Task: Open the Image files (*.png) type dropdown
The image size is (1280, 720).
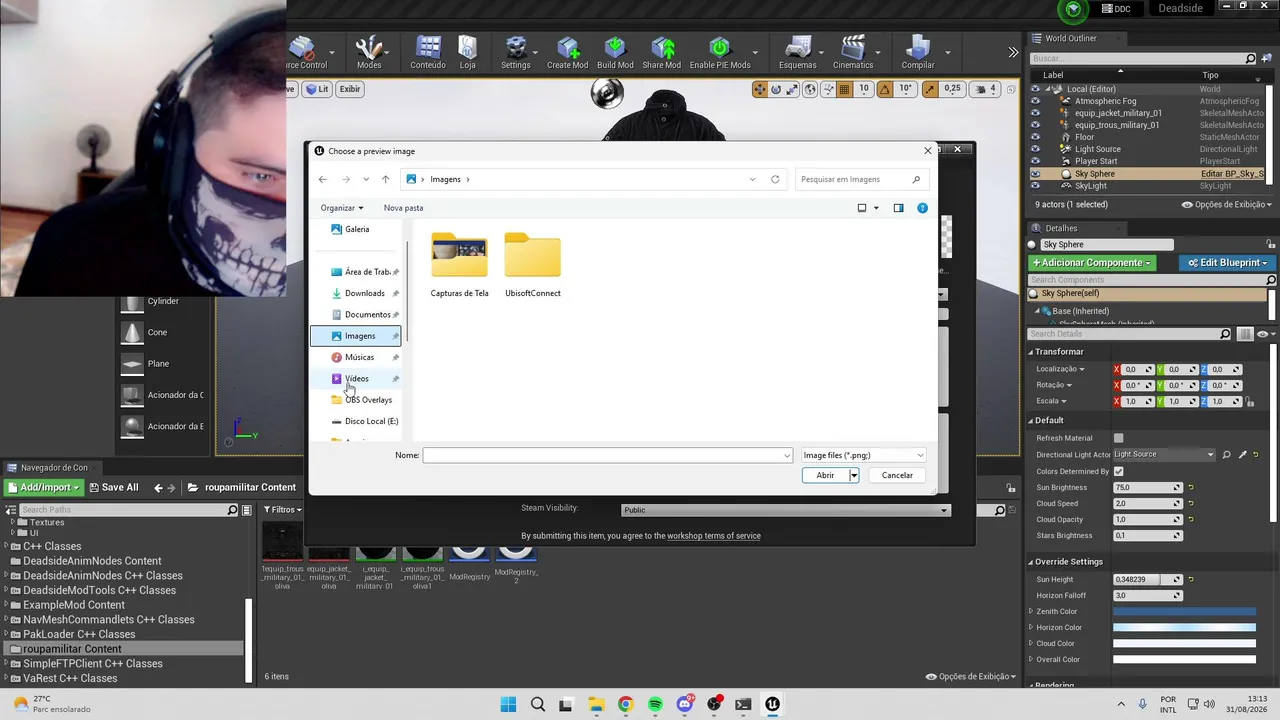Action: [863, 455]
